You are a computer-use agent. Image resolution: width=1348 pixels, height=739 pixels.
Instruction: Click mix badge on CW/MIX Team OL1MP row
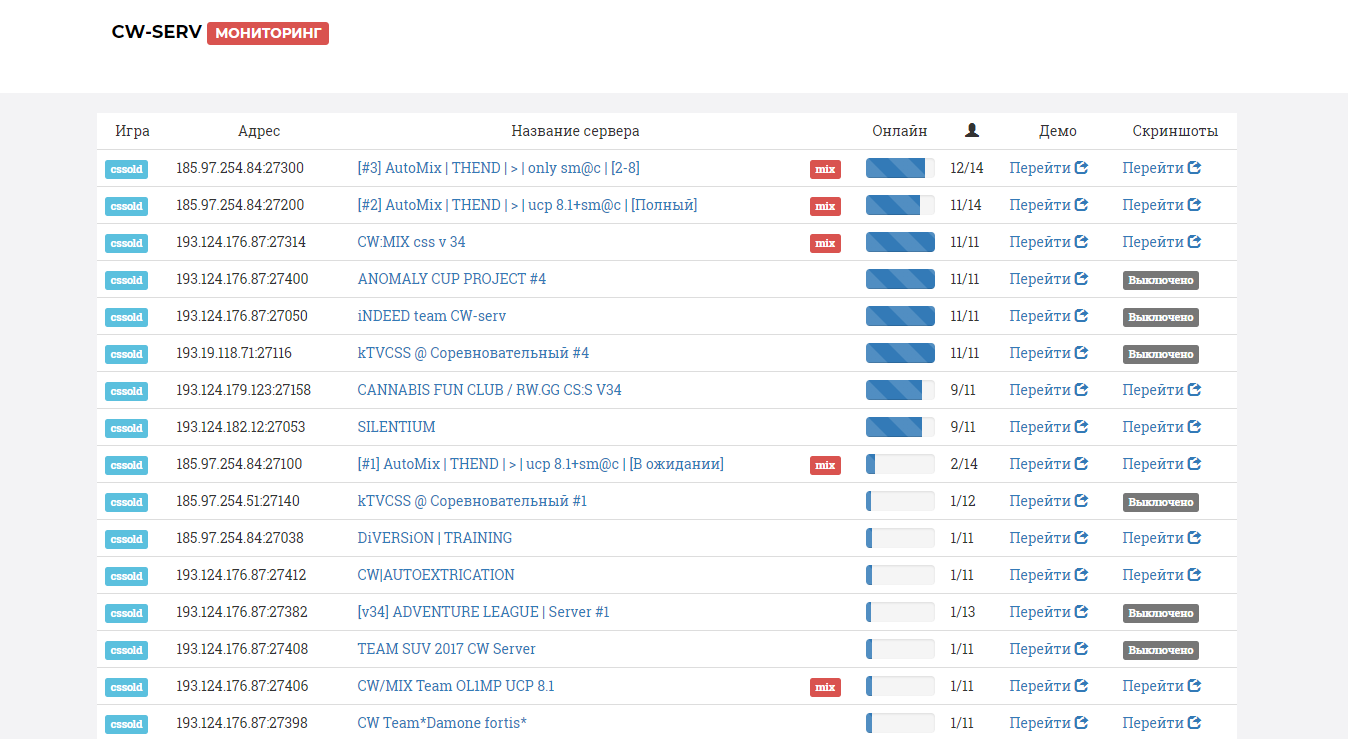[x=825, y=687]
